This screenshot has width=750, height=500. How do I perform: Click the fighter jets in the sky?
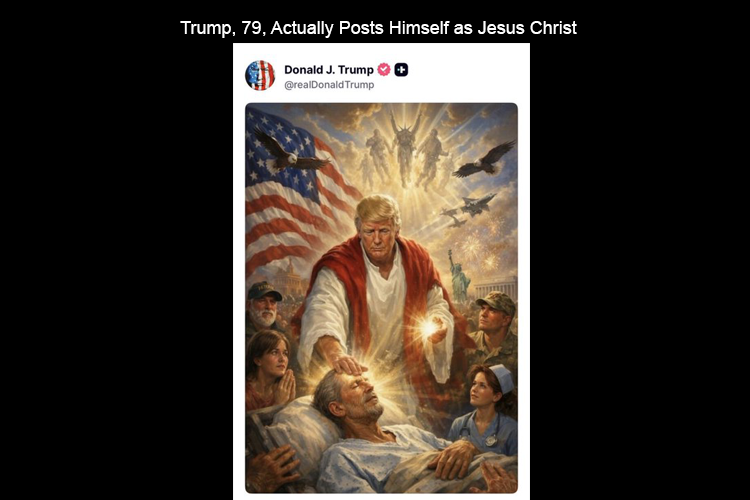click(467, 209)
